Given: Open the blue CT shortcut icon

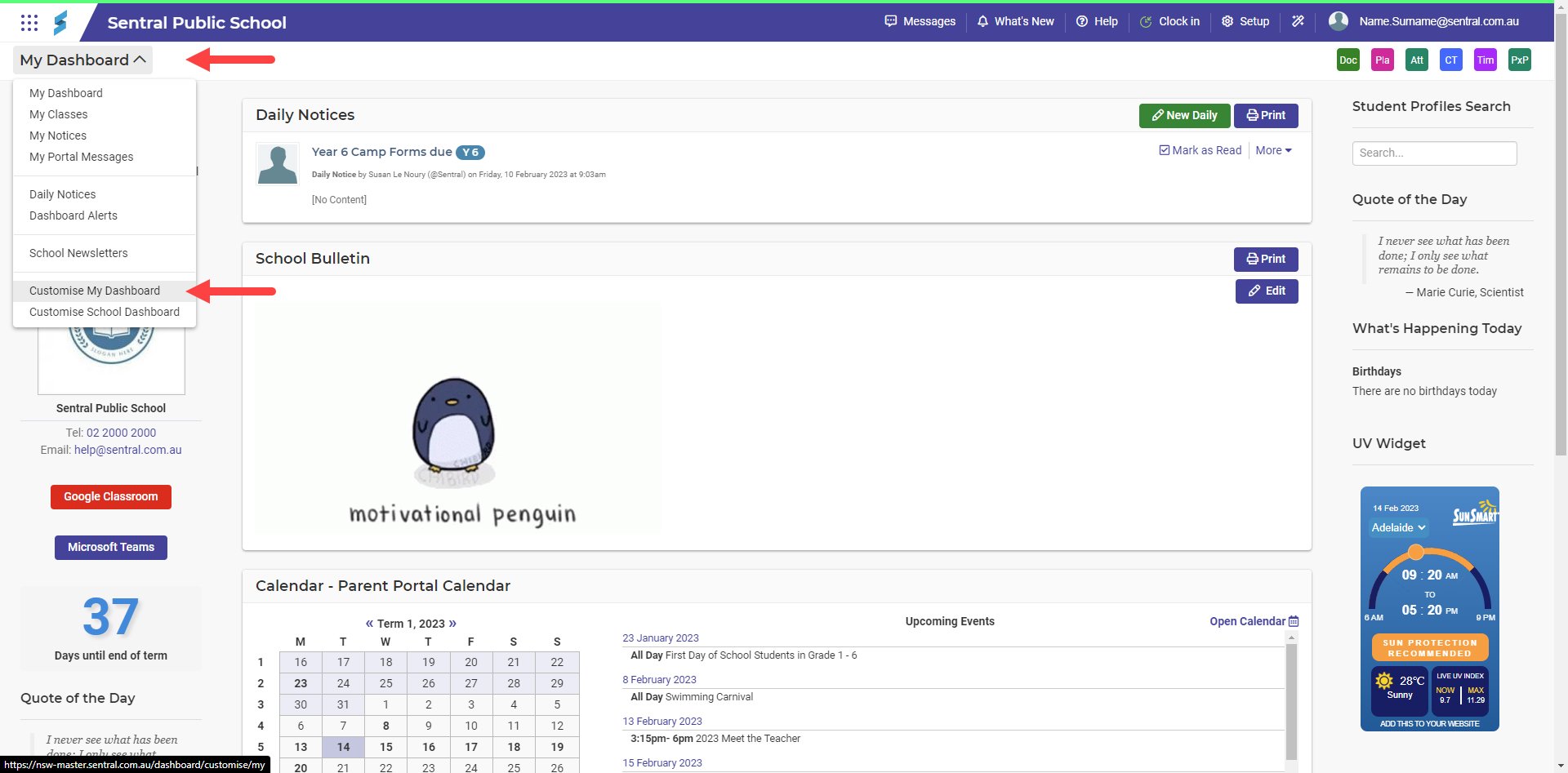Looking at the screenshot, I should pos(1450,60).
